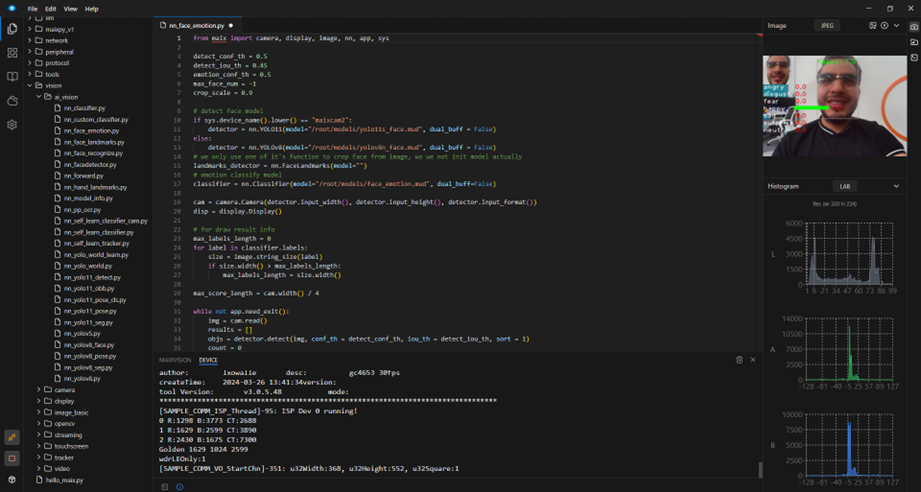Viewport: 921px width, 492px height.
Task: Expand the touchscreen folder
Action: click(39, 446)
